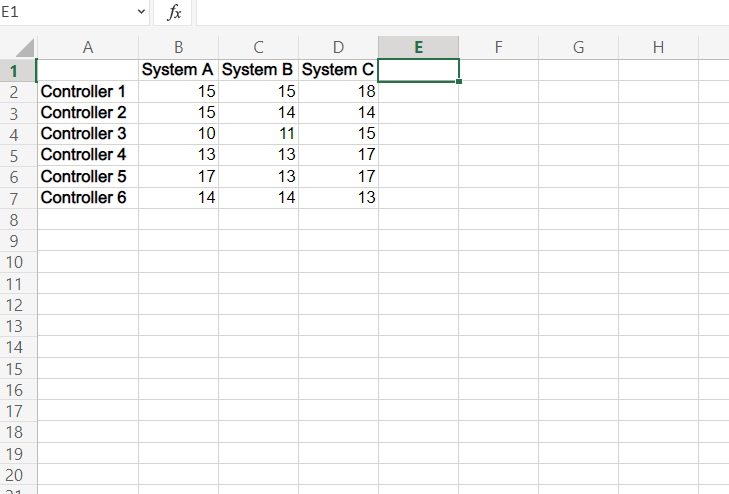
Task: Select column B header
Action: 179,47
